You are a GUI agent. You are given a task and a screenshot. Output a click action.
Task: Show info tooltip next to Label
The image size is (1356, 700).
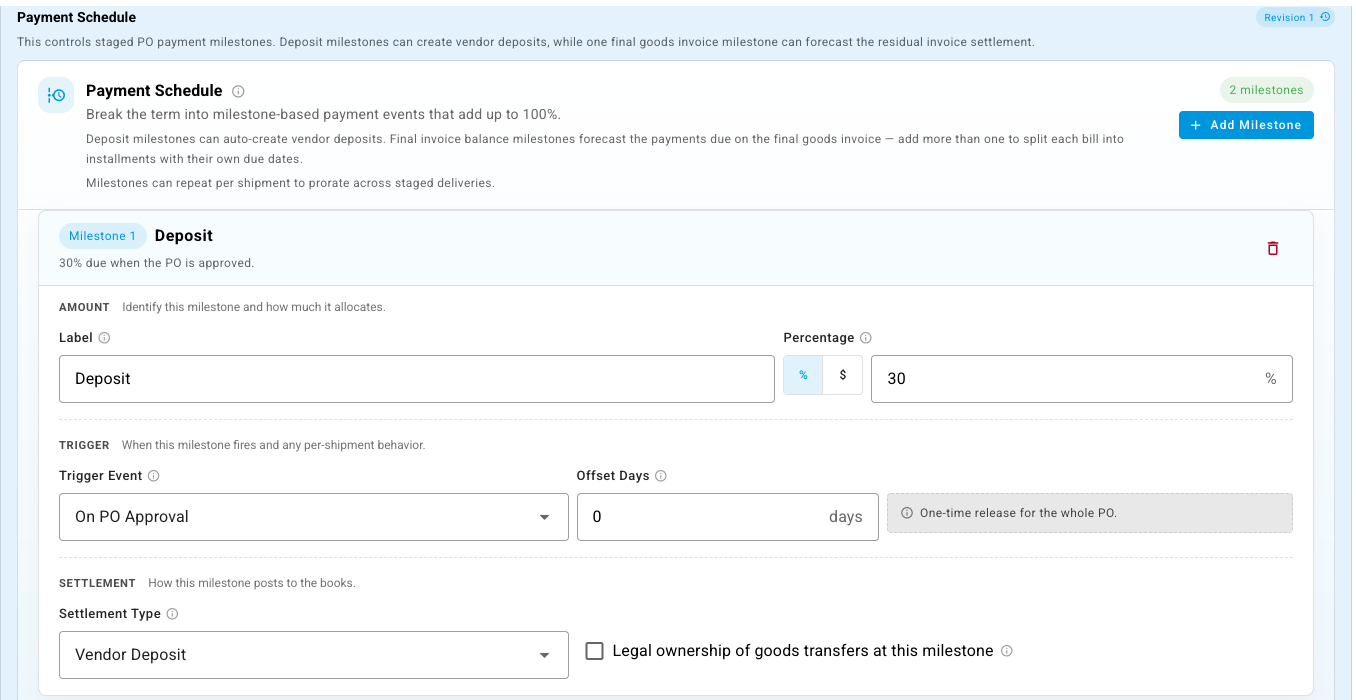[105, 338]
